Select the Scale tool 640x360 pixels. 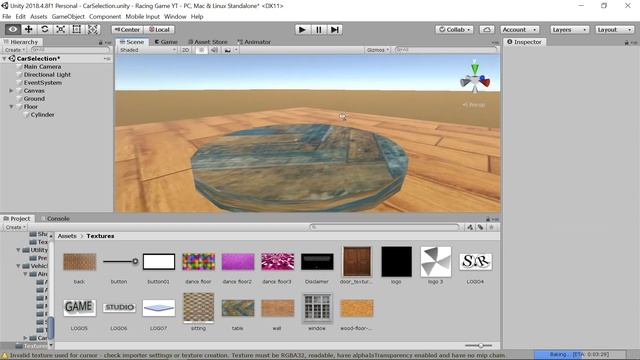pyautogui.click(x=60, y=29)
